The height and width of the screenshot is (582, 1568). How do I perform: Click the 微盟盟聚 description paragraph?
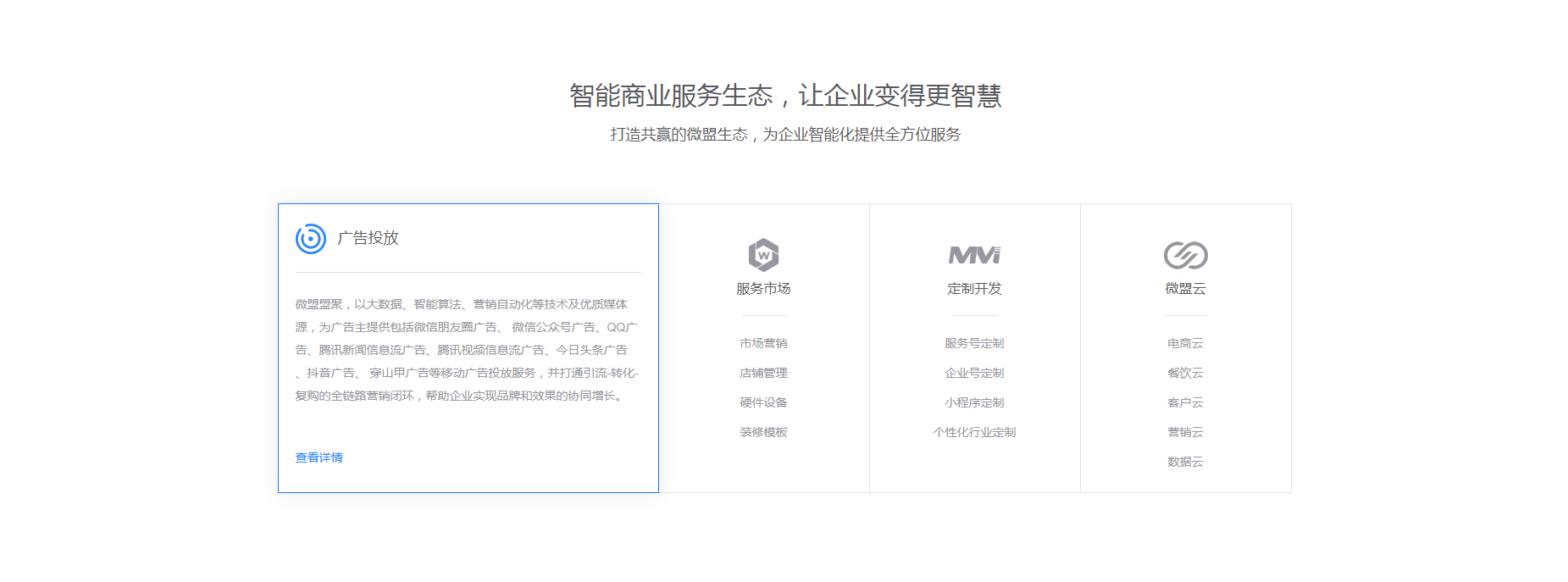(x=467, y=350)
